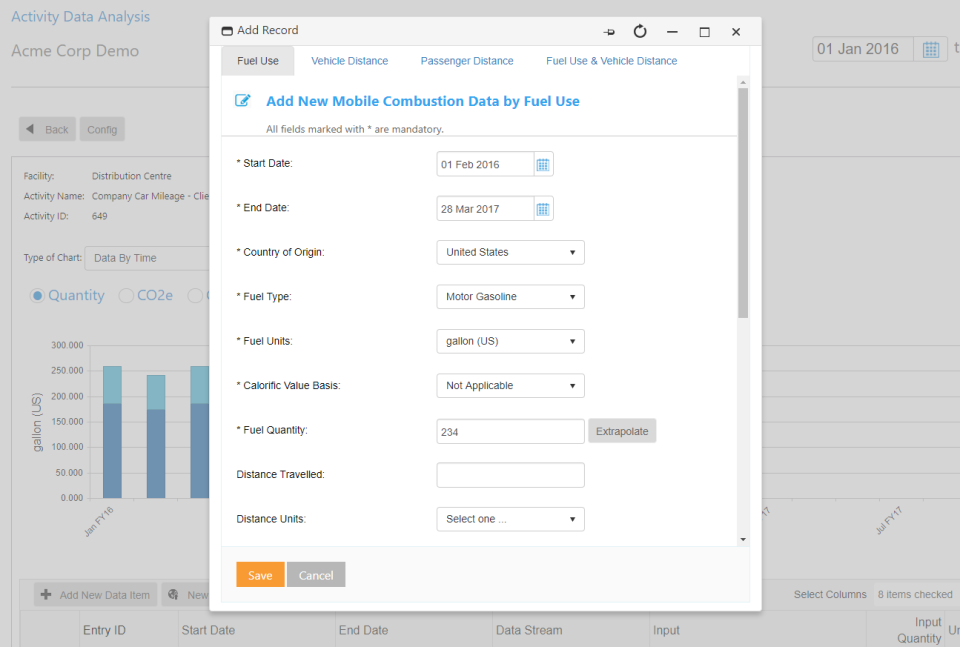This screenshot has height=647, width=960.
Task: Pin the Add Record dialog
Action: (609, 30)
